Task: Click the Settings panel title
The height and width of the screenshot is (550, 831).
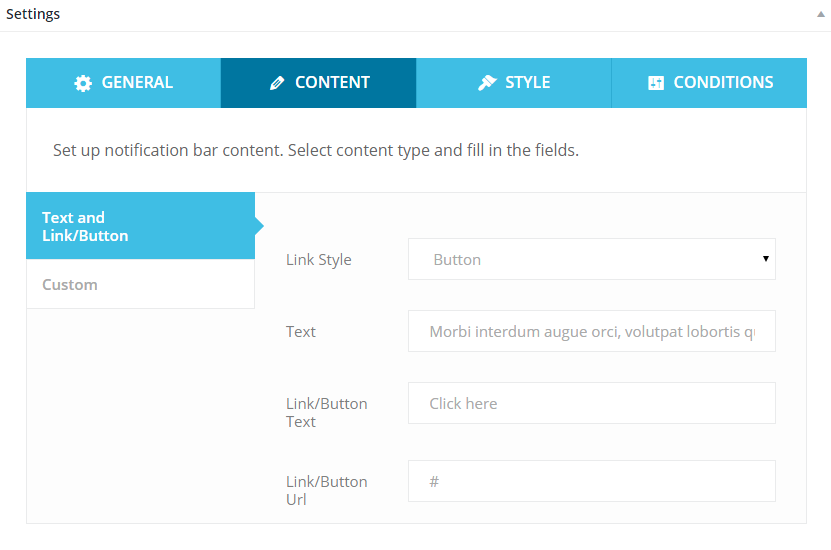Action: (33, 15)
